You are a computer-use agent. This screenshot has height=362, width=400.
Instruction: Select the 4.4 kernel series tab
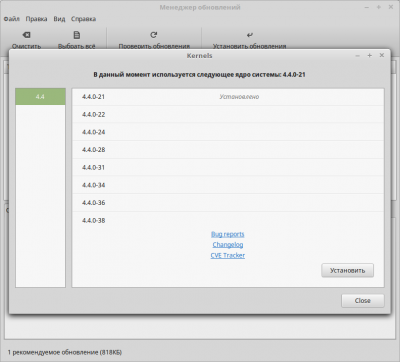pos(40,97)
